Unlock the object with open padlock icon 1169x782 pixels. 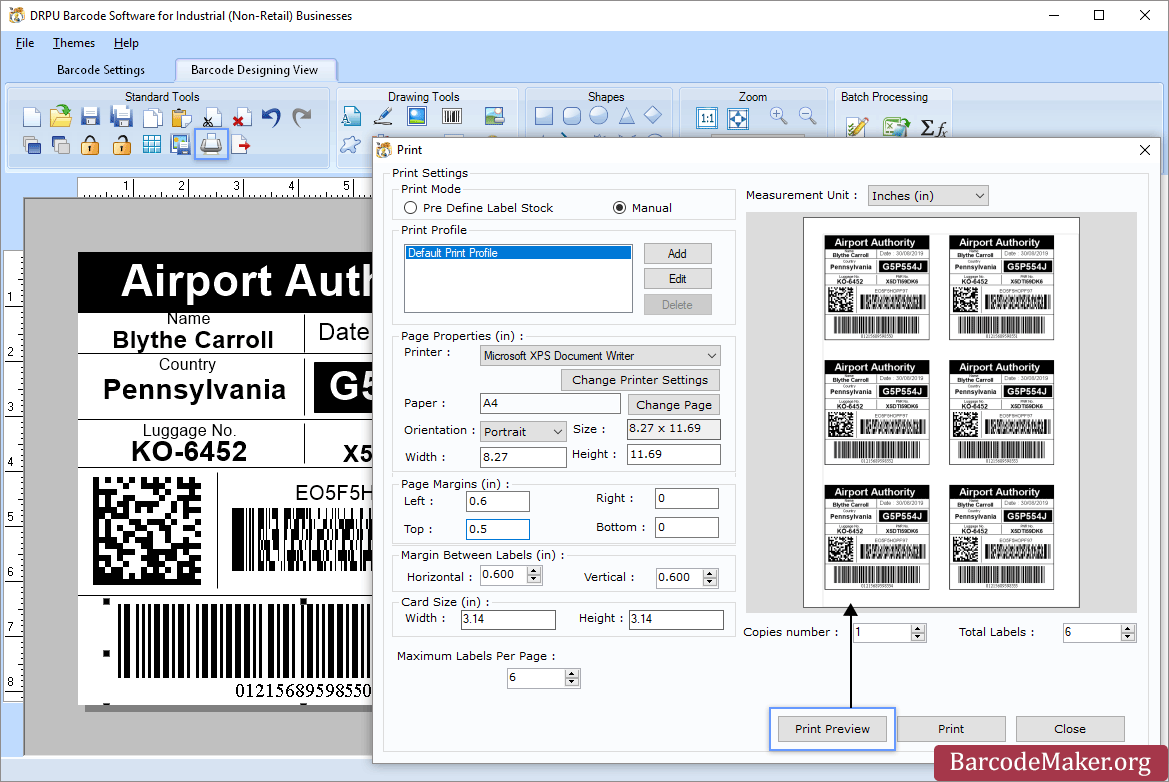tap(122, 145)
